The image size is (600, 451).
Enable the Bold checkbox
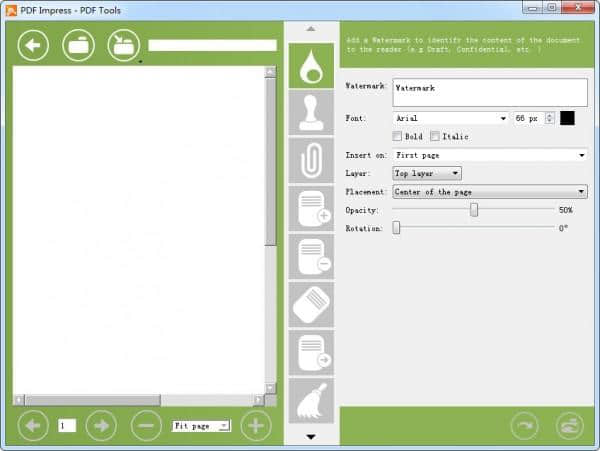(398, 136)
